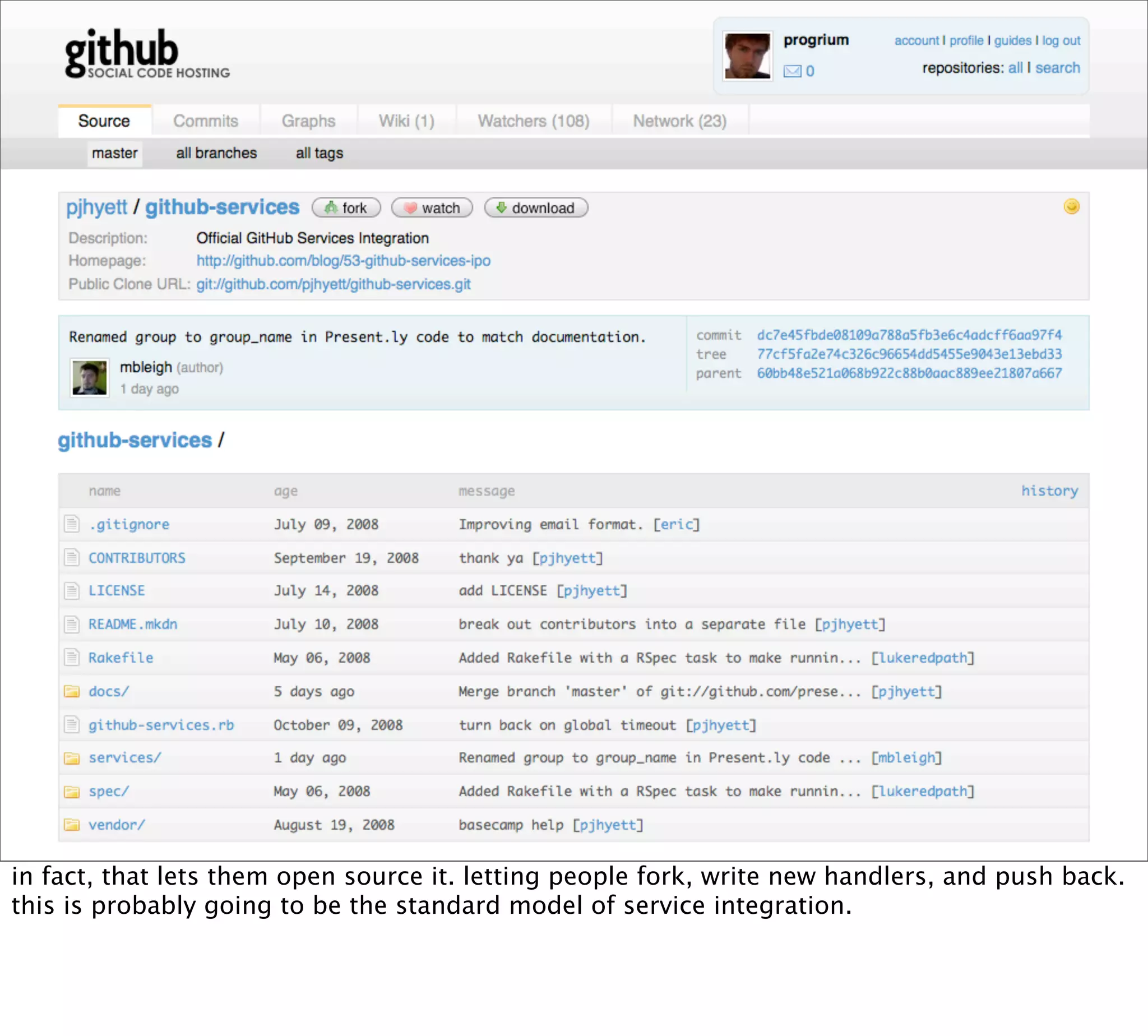This screenshot has width=1148, height=1036.
Task: View all repositories
Action: click(x=1015, y=68)
